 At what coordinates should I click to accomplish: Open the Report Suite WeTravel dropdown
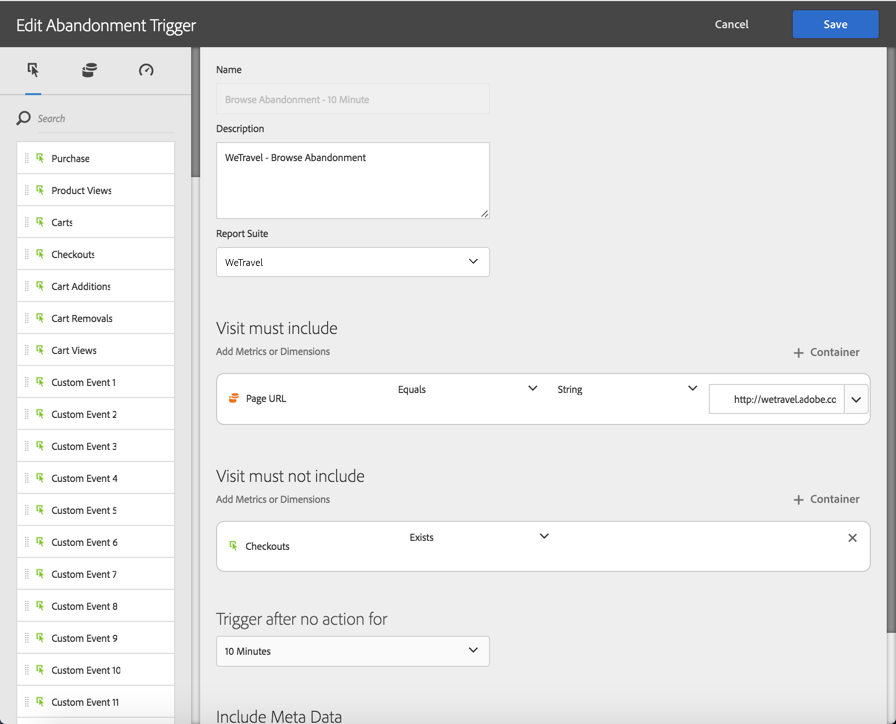tap(353, 262)
